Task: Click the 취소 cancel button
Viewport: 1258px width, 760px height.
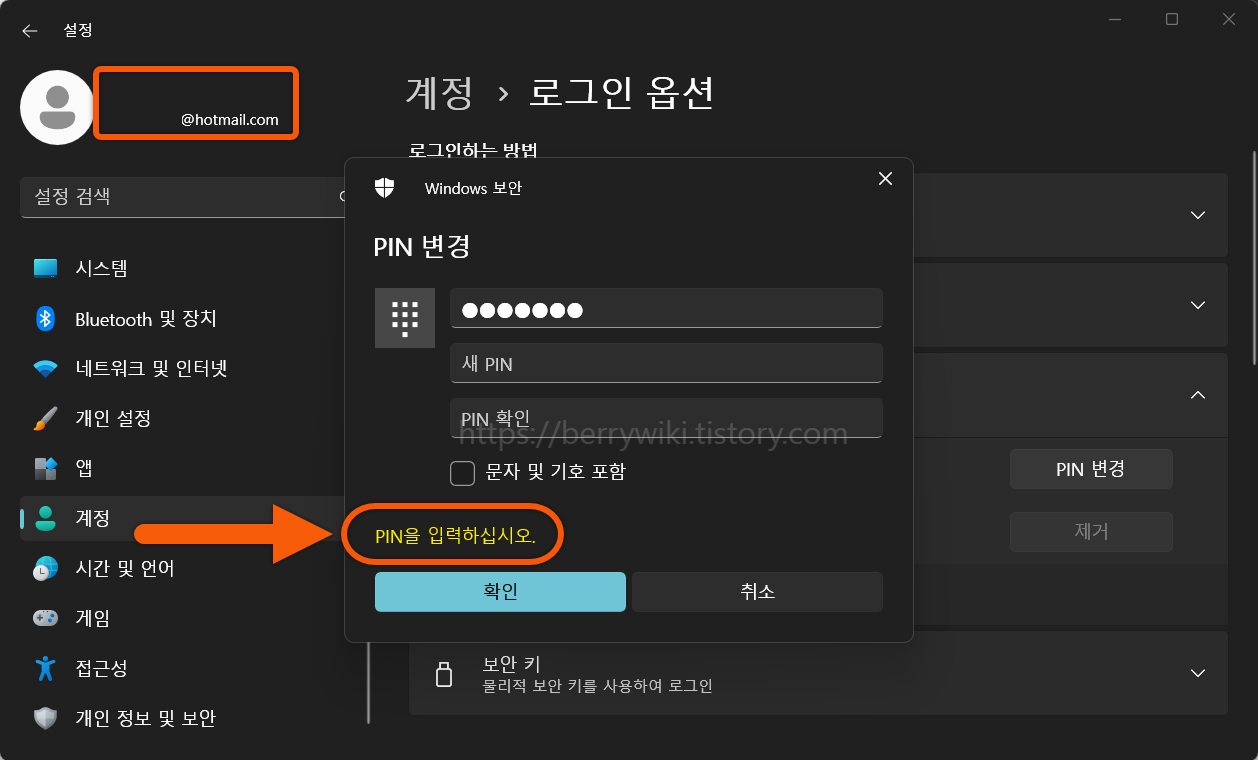Action: pyautogui.click(x=757, y=591)
